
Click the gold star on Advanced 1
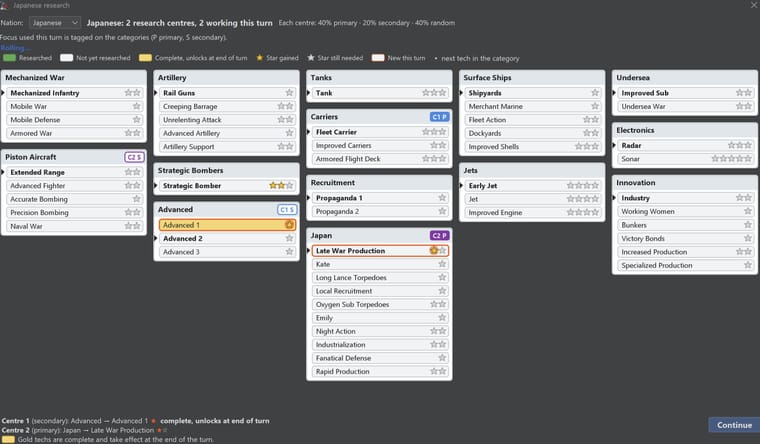click(x=289, y=225)
